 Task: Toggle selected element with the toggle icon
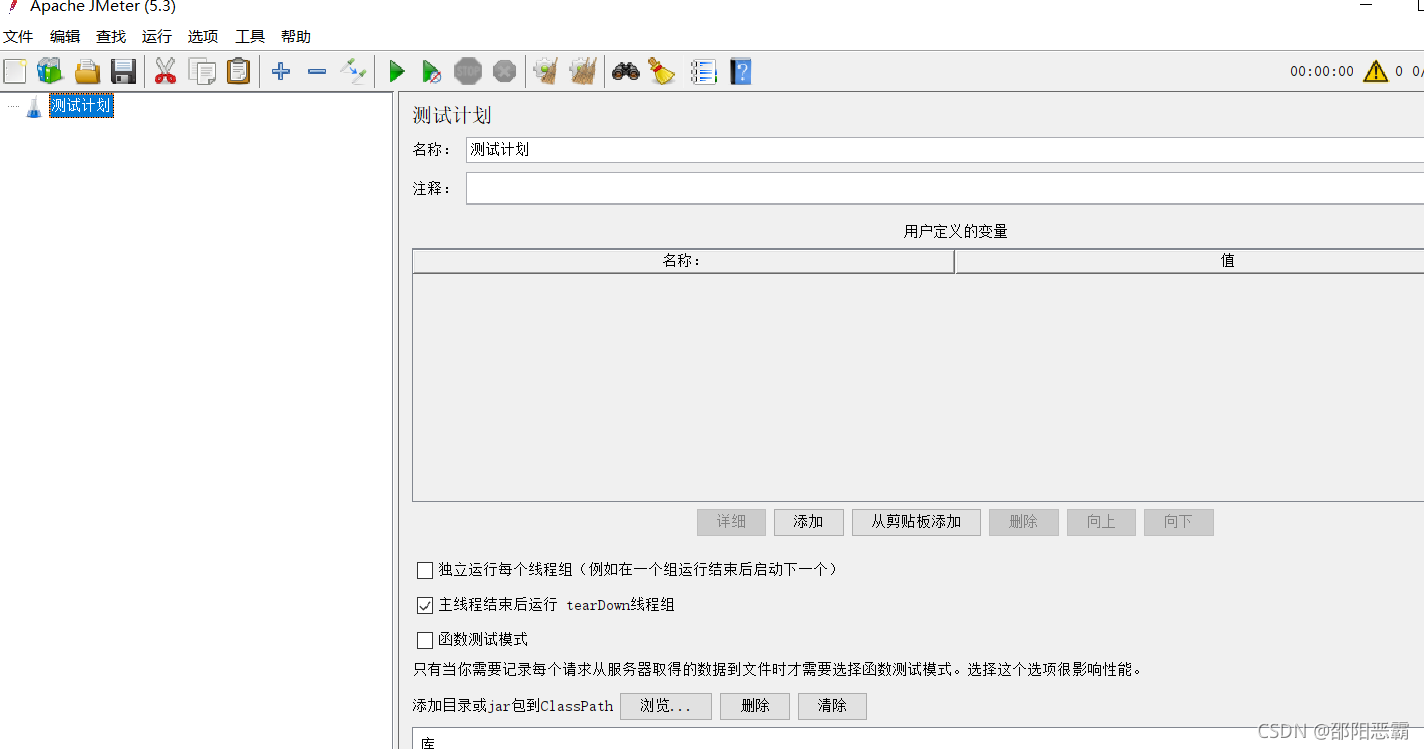[x=353, y=71]
